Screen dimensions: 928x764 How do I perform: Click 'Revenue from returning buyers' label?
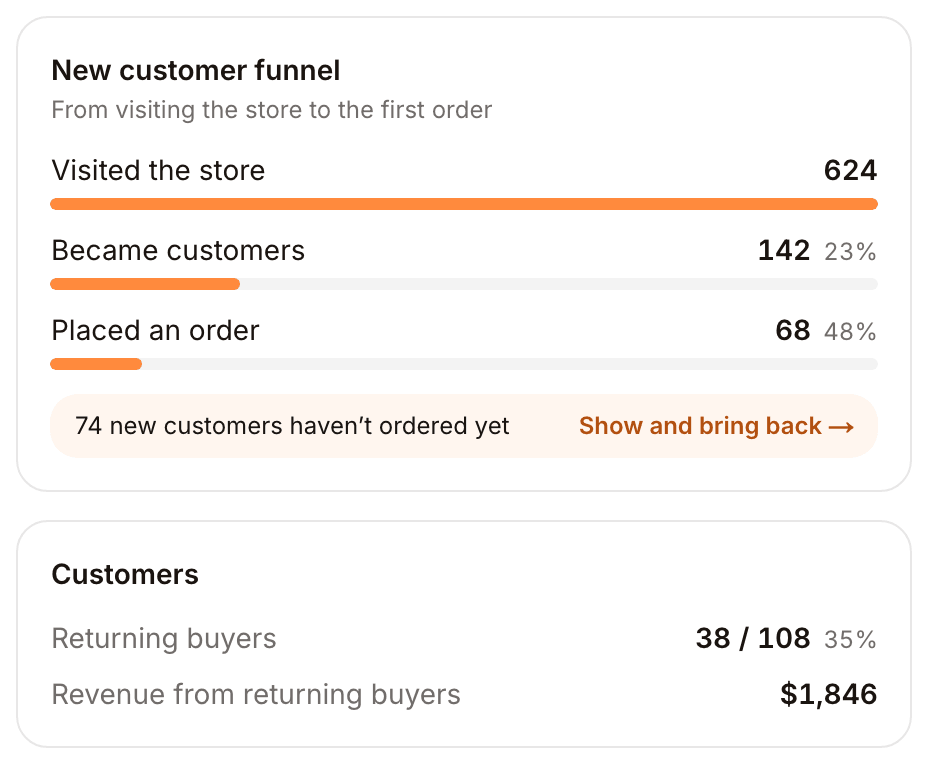[x=256, y=694]
